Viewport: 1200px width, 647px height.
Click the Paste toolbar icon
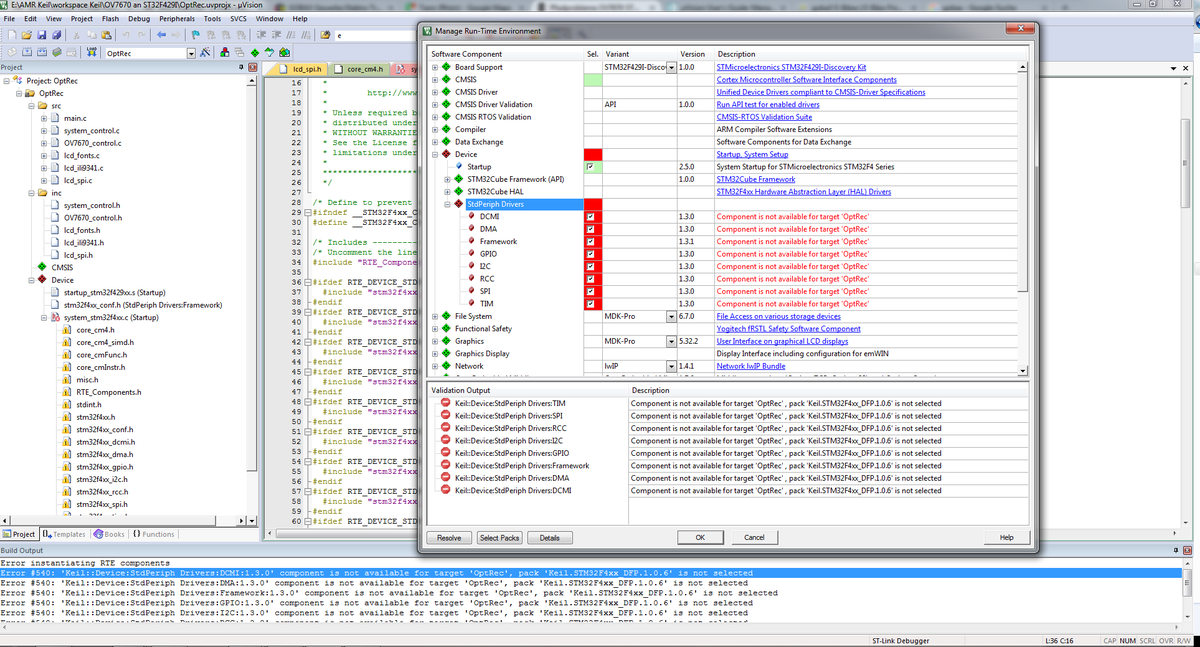(106, 35)
